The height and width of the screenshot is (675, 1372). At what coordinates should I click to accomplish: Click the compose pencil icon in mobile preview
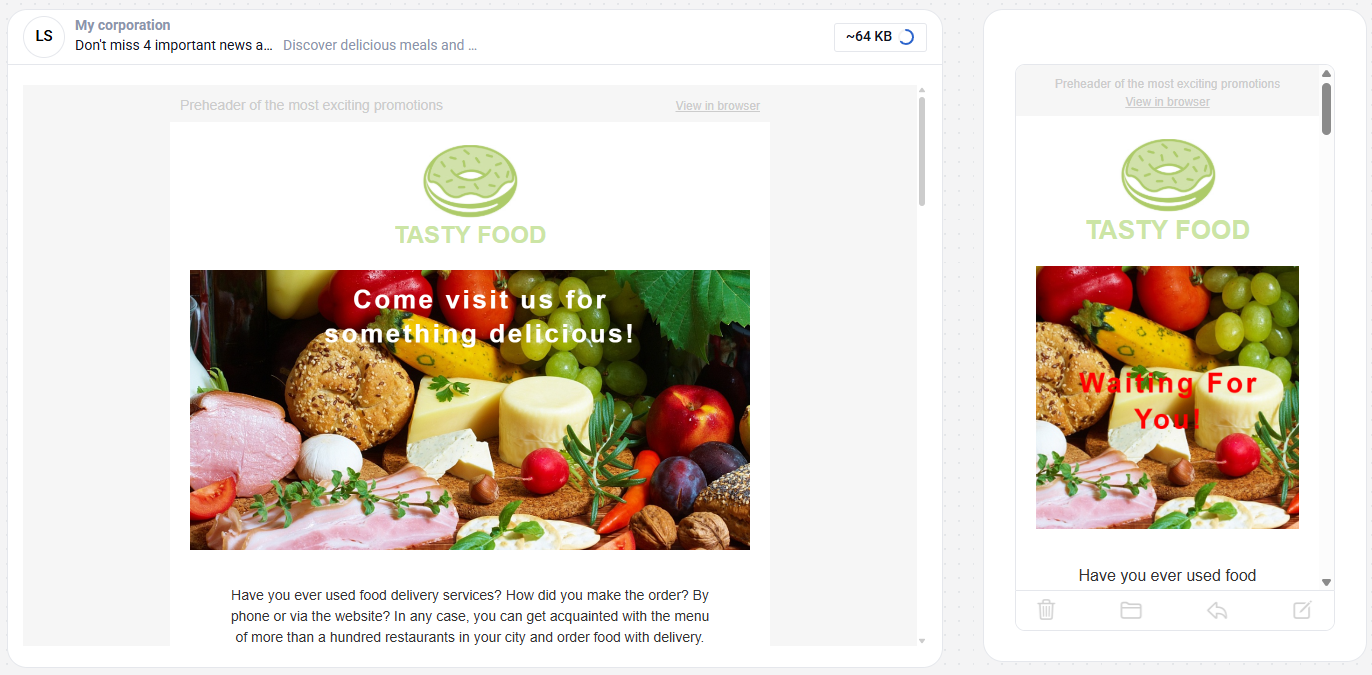(1302, 610)
